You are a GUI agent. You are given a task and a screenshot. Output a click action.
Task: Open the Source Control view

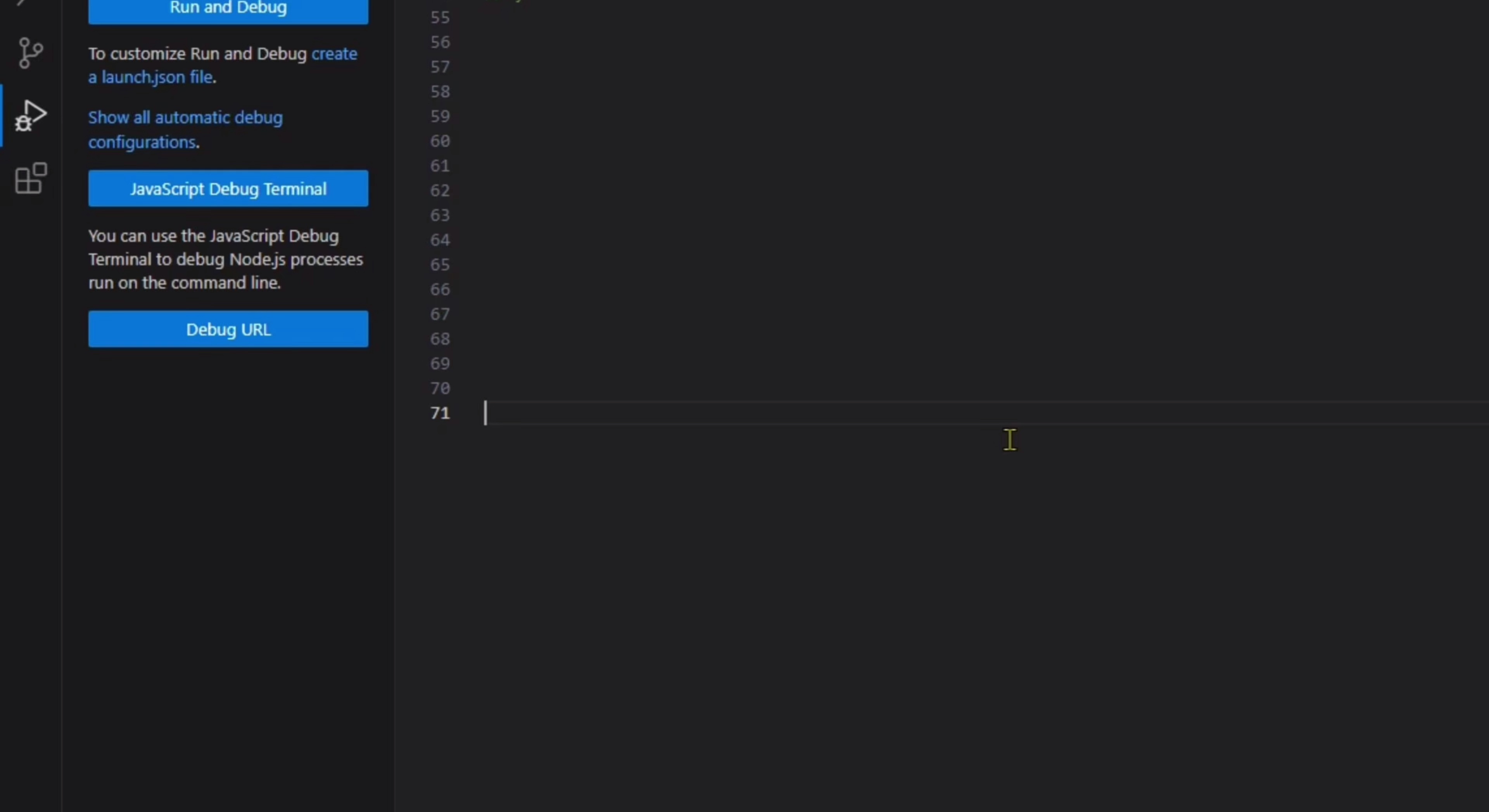point(30,53)
